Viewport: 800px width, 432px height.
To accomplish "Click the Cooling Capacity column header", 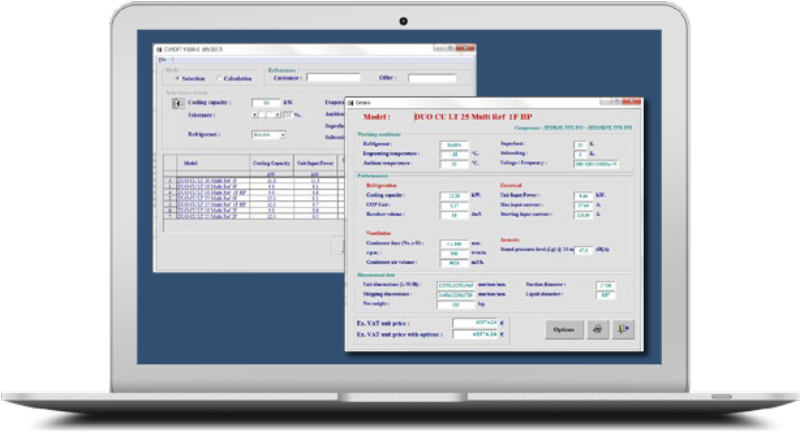I will [273, 162].
